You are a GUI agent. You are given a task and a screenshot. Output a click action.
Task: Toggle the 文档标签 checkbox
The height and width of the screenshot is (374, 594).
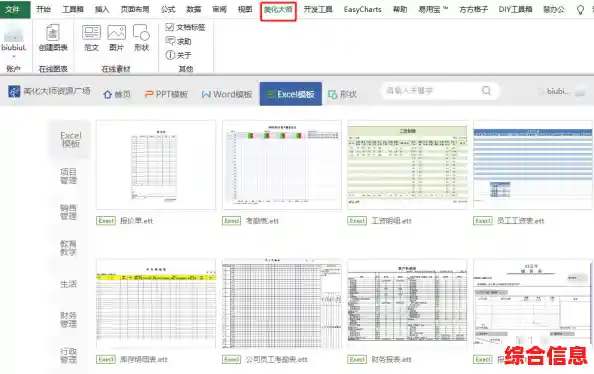pyautogui.click(x=170, y=27)
